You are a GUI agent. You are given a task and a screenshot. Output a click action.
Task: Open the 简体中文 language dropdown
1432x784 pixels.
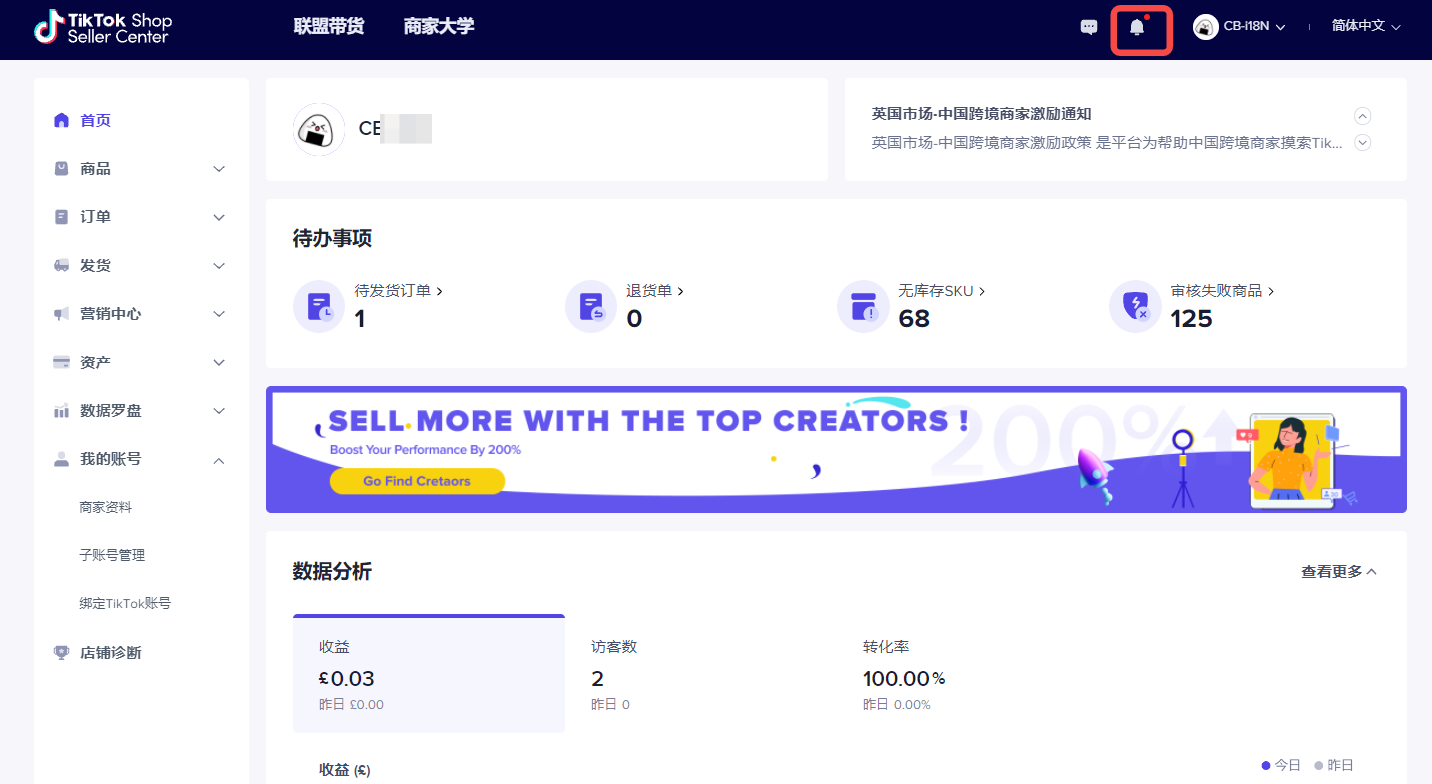1365,26
